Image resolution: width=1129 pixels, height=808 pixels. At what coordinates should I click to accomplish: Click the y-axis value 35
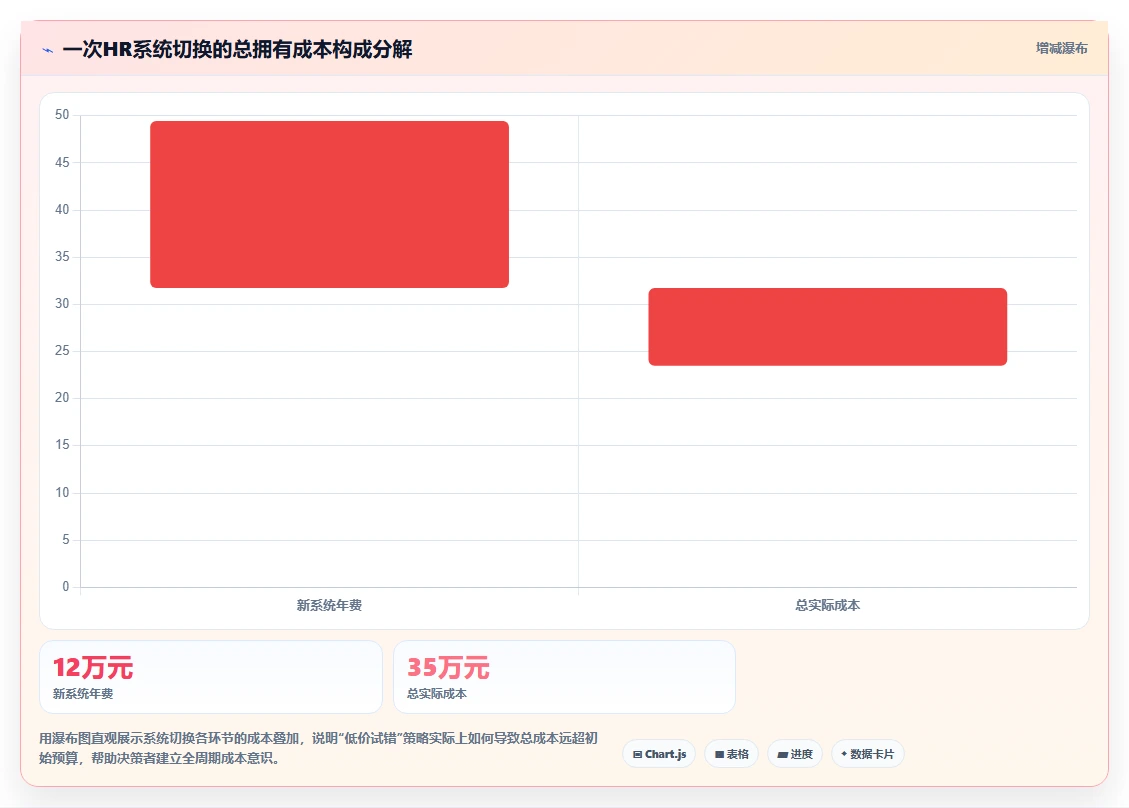[x=62, y=256]
